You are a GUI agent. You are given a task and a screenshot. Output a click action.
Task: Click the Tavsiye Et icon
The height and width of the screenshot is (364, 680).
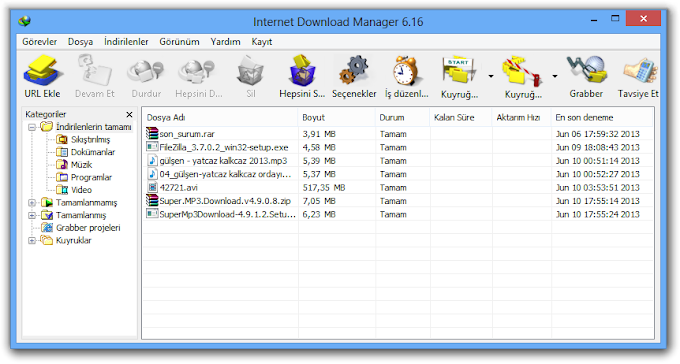tap(640, 71)
